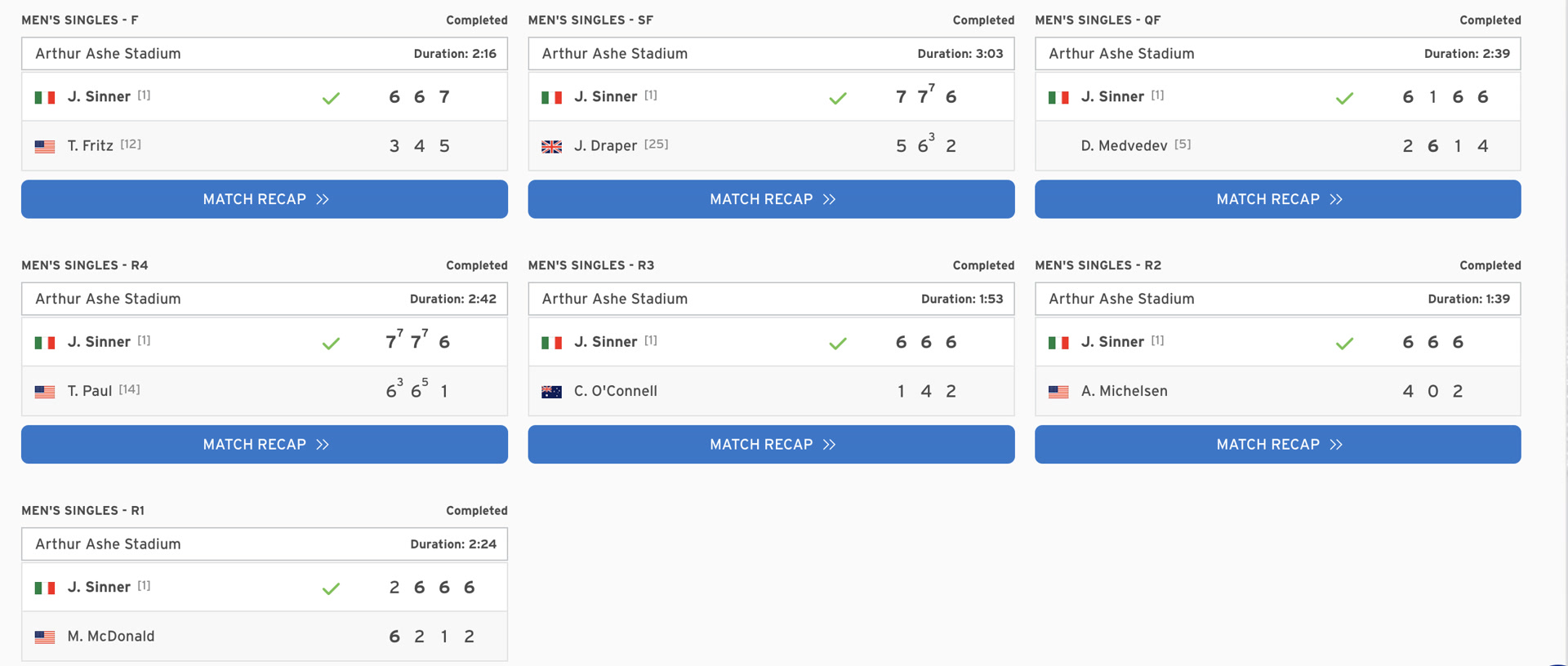Click the US flag next to M. McDonald
This screenshot has height=666, width=1568.
tap(45, 637)
